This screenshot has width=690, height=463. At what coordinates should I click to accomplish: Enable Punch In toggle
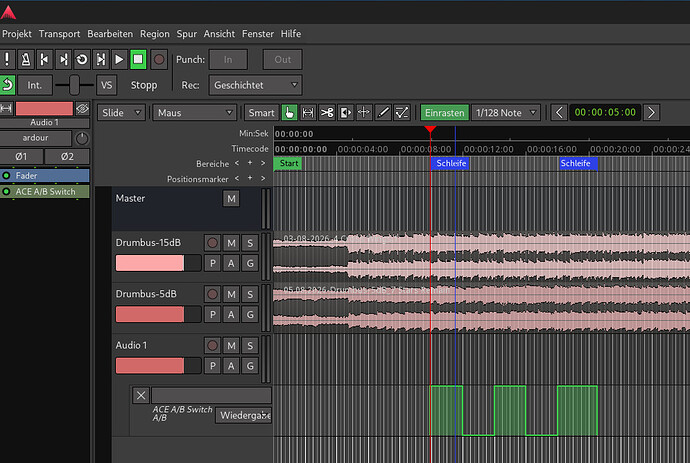[228, 59]
